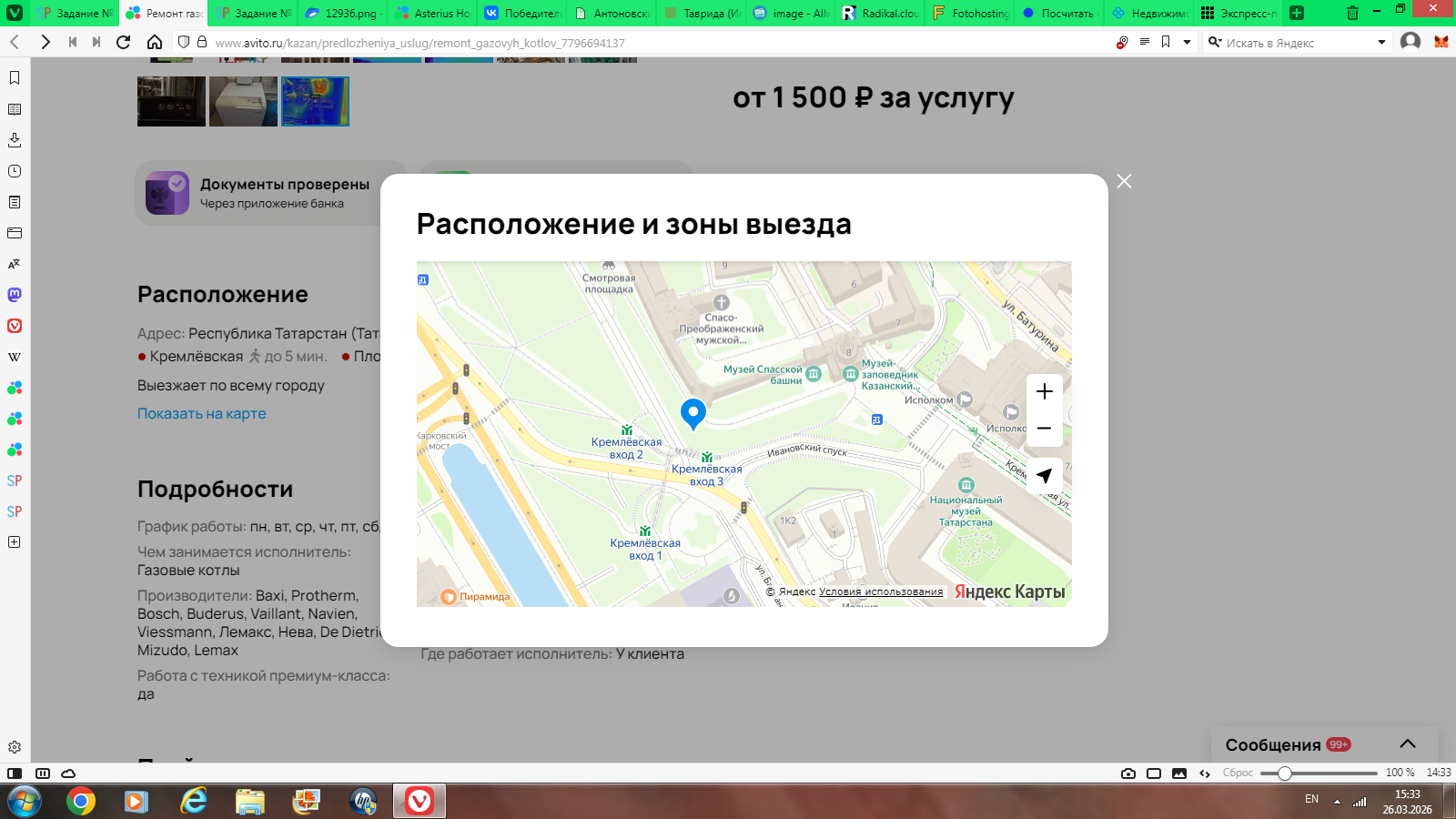Open the Яндекс Карты logo link
Image resolution: width=1456 pixels, height=819 pixels.
coord(1009,591)
